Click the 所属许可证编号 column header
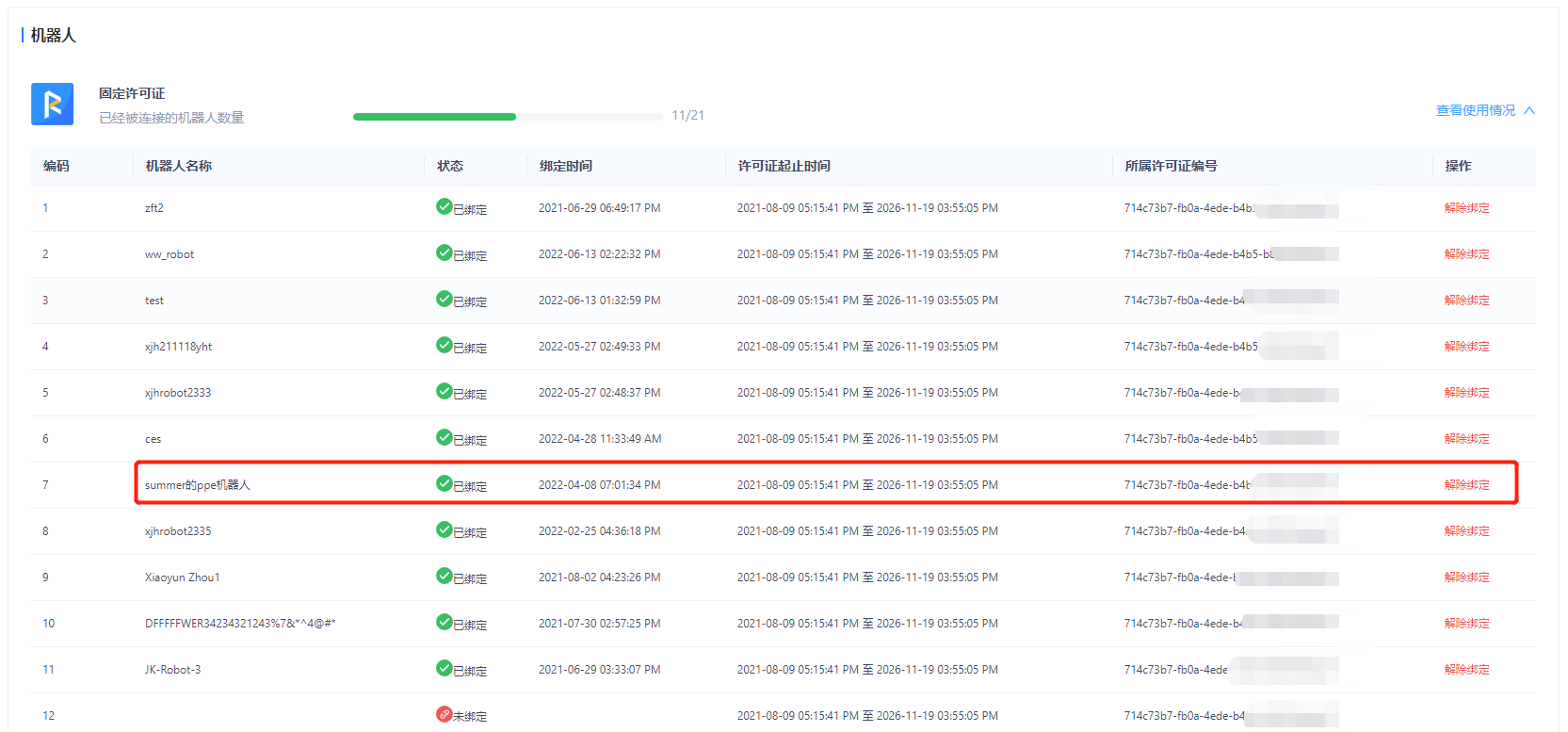Viewport: 1568px width, 732px height. [x=1171, y=166]
